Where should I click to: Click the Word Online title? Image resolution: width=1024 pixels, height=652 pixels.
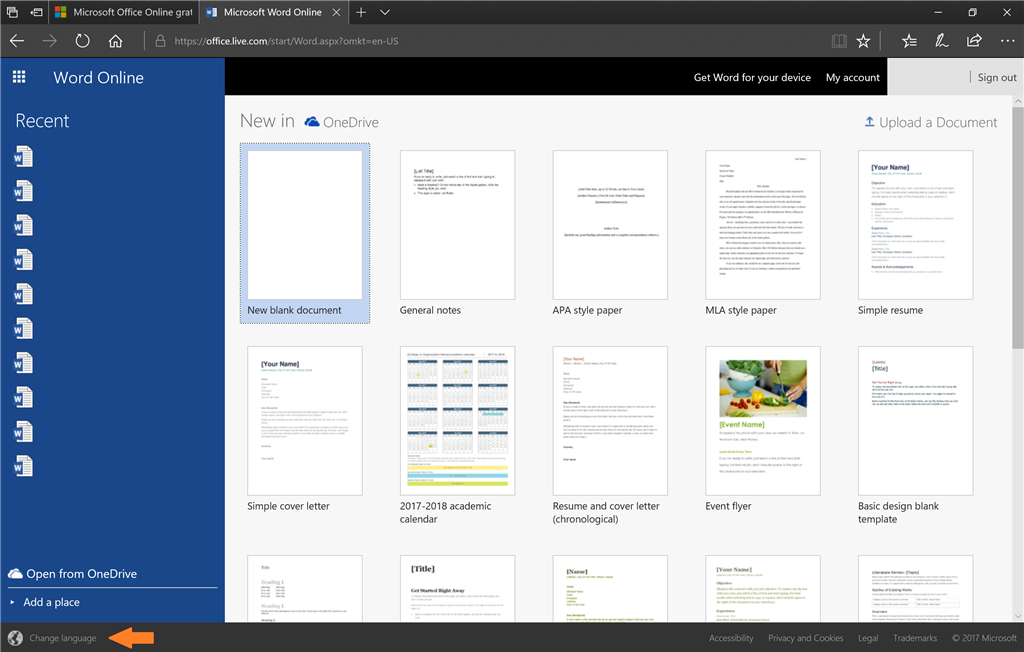(x=99, y=77)
